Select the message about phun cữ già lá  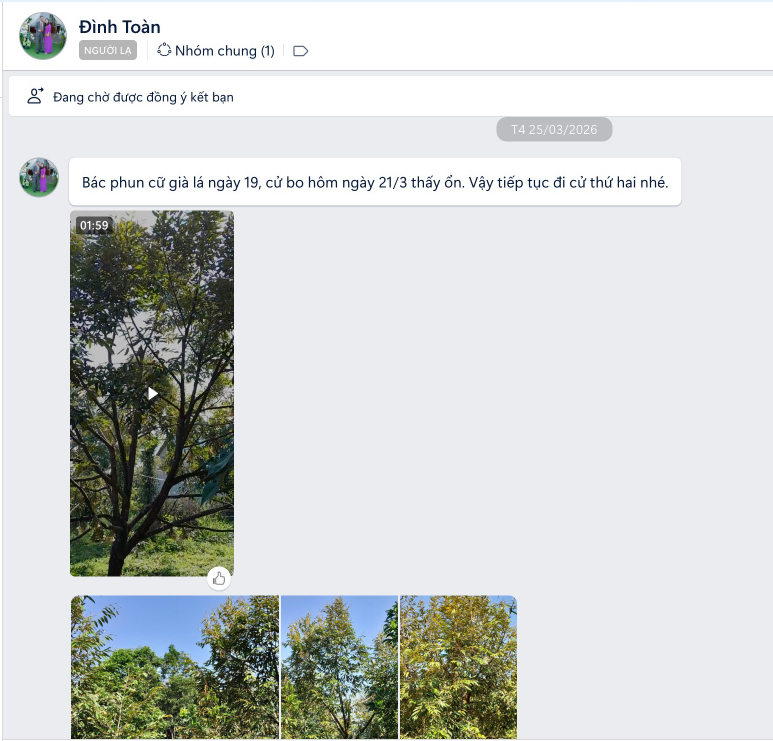(x=375, y=182)
